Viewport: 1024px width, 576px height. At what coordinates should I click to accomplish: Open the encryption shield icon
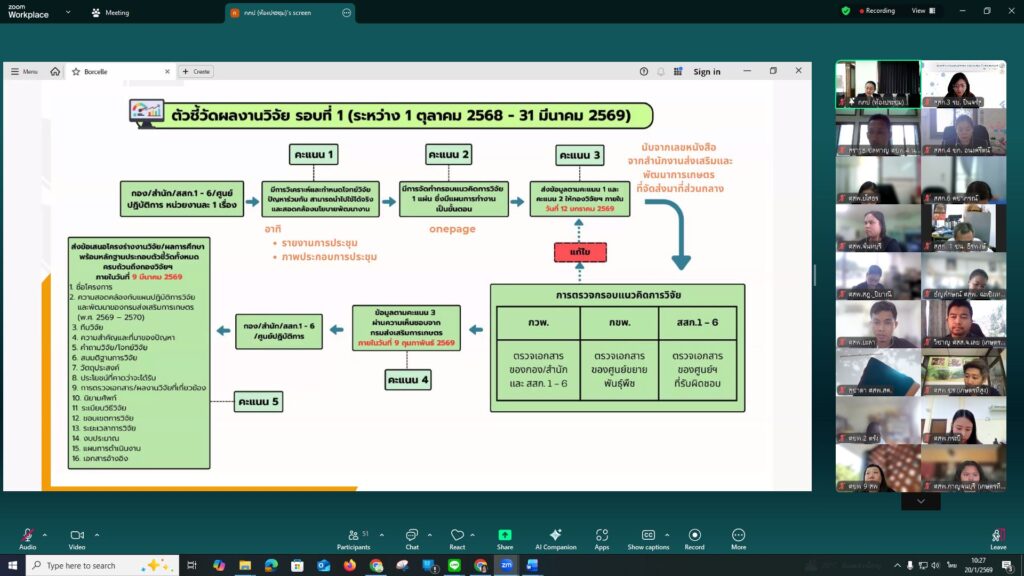[x=846, y=11]
